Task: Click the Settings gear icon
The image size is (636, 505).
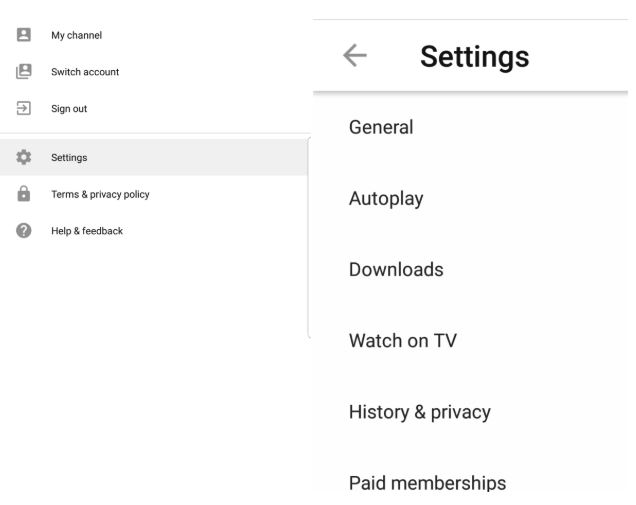Action: [24, 157]
